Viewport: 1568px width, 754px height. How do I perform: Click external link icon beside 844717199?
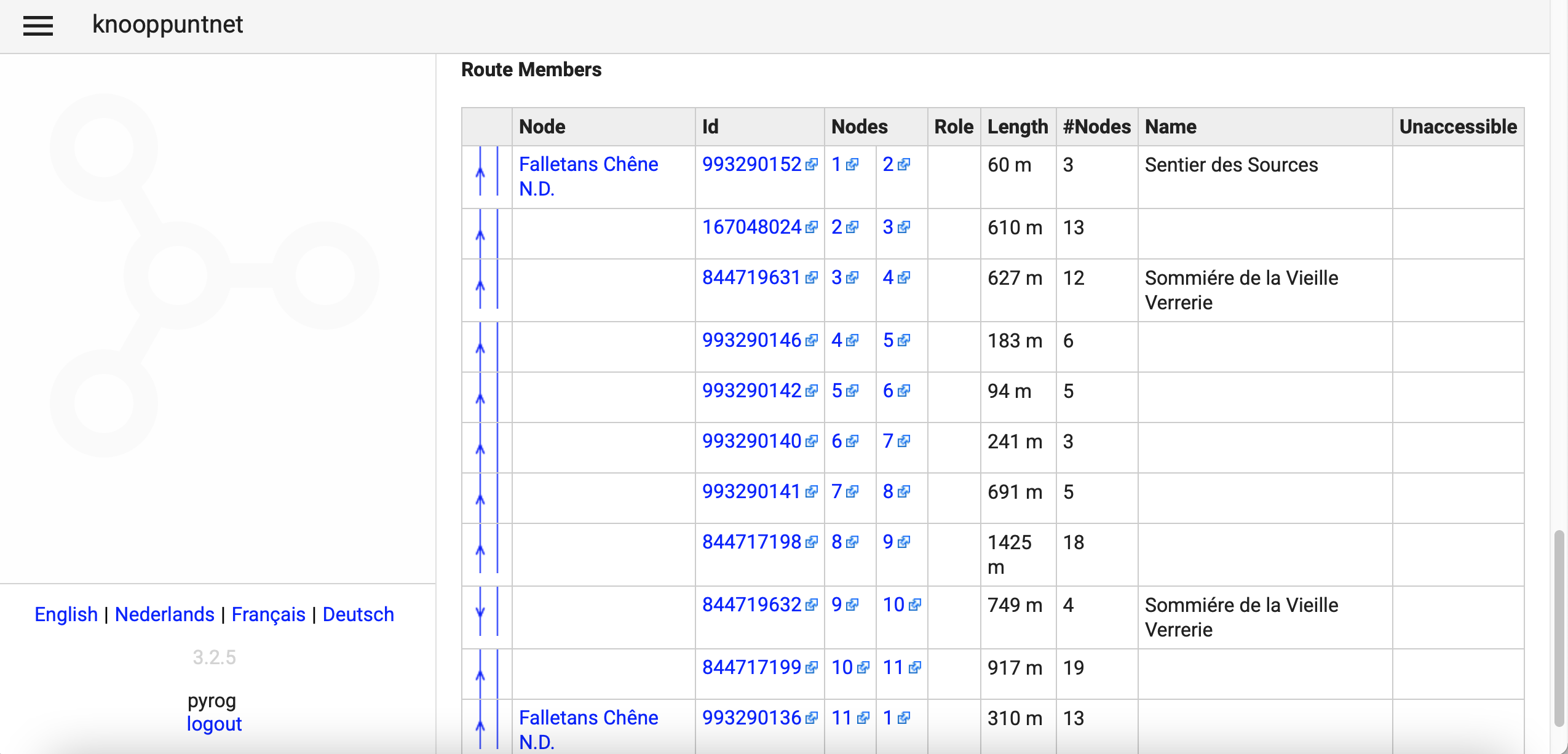(x=812, y=667)
